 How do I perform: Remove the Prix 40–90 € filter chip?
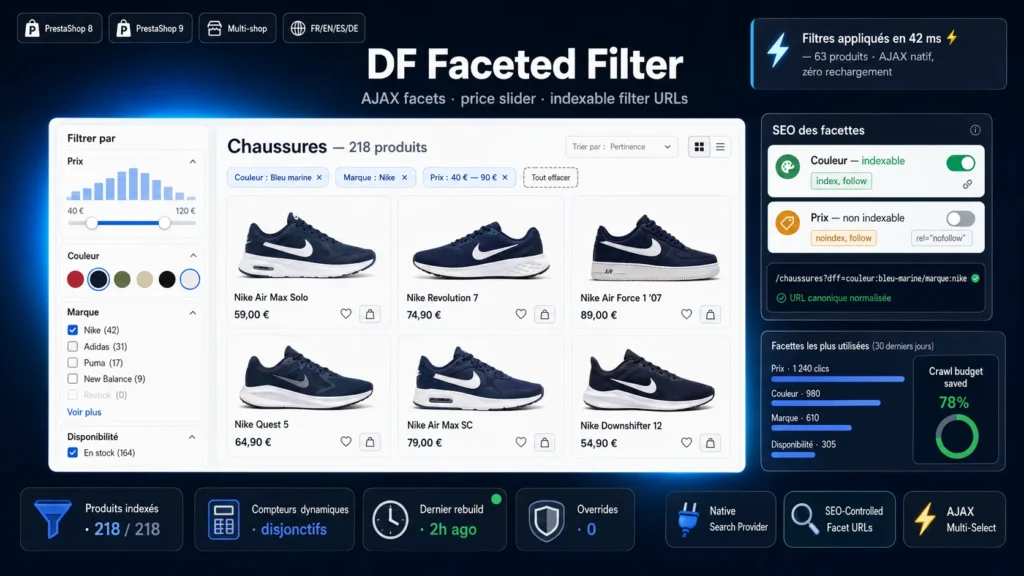tap(505, 178)
